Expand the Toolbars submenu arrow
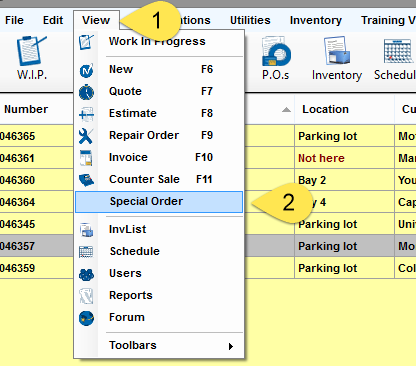The height and width of the screenshot is (366, 416). click(x=230, y=346)
